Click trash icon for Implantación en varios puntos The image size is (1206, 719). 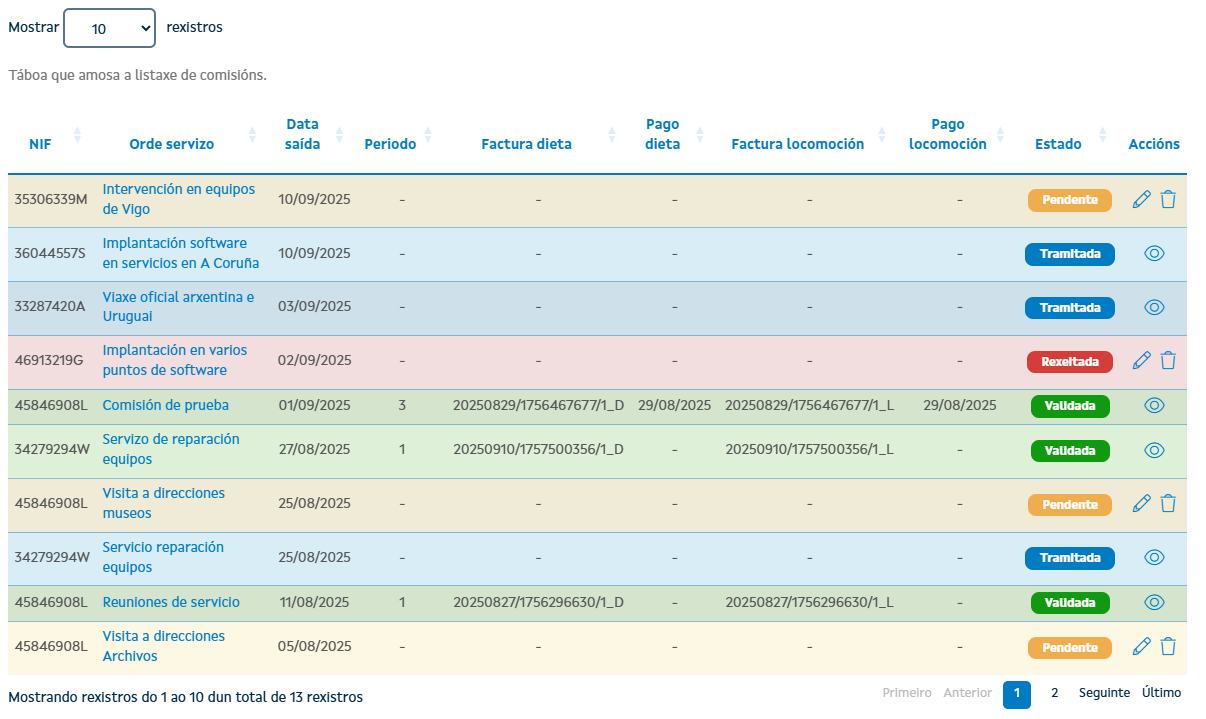tap(1168, 361)
